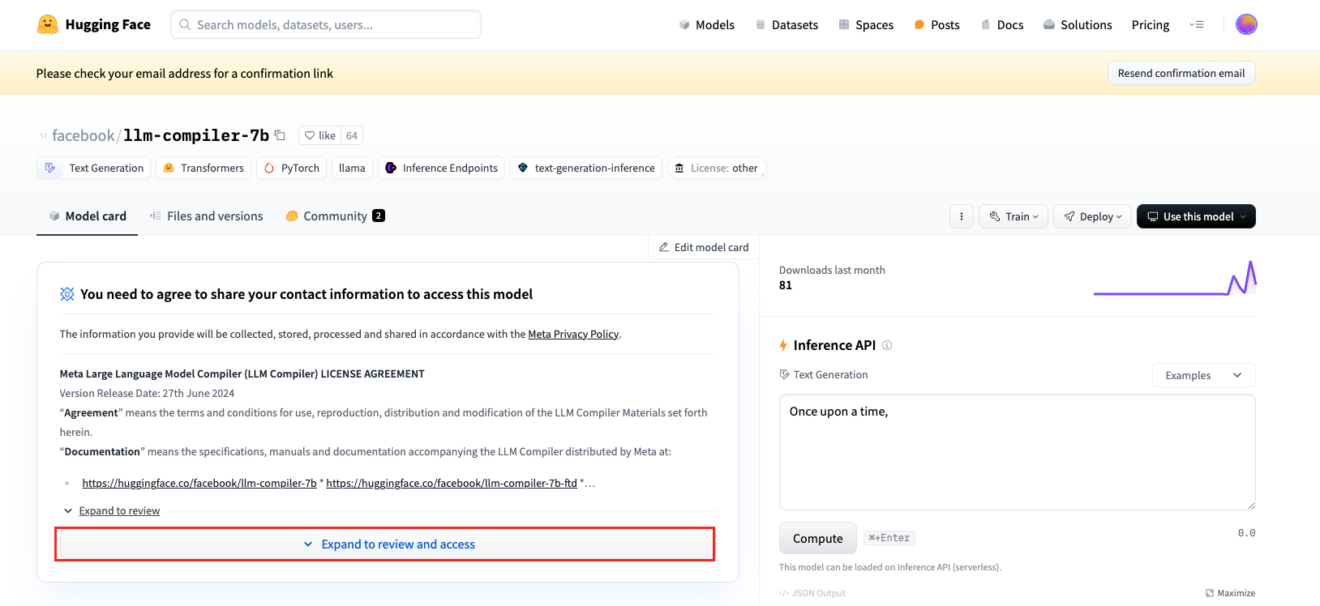Open the Docs page
The width and height of the screenshot is (1320, 606).
tap(1002, 25)
